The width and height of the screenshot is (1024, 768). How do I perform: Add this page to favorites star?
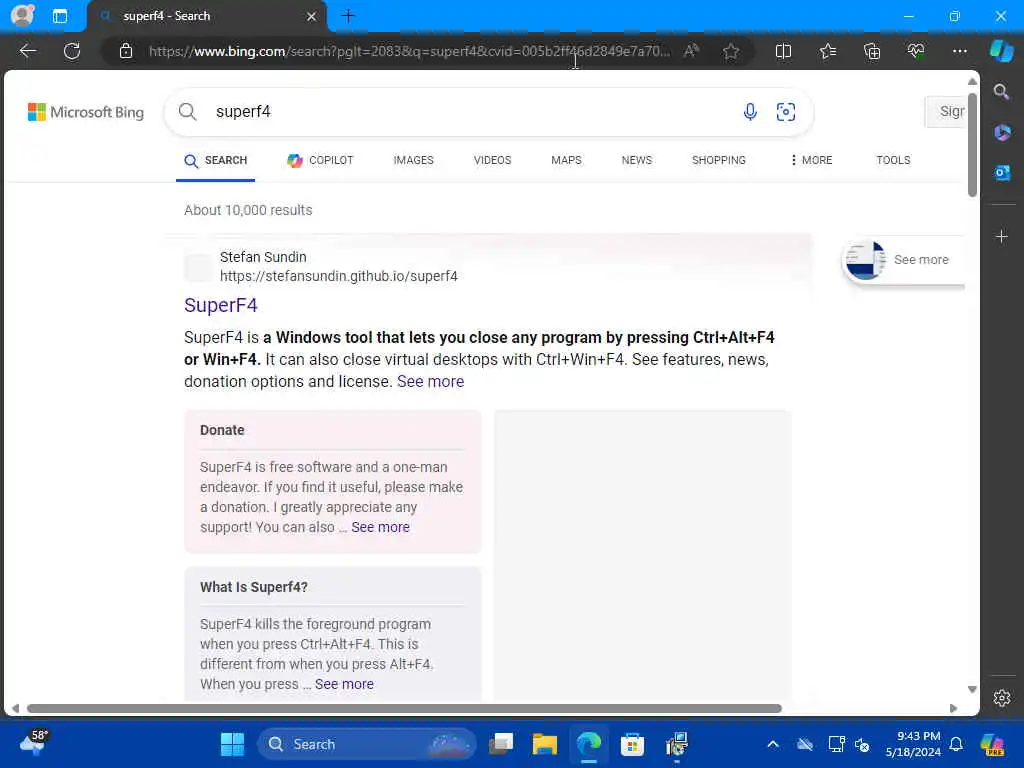coord(731,51)
